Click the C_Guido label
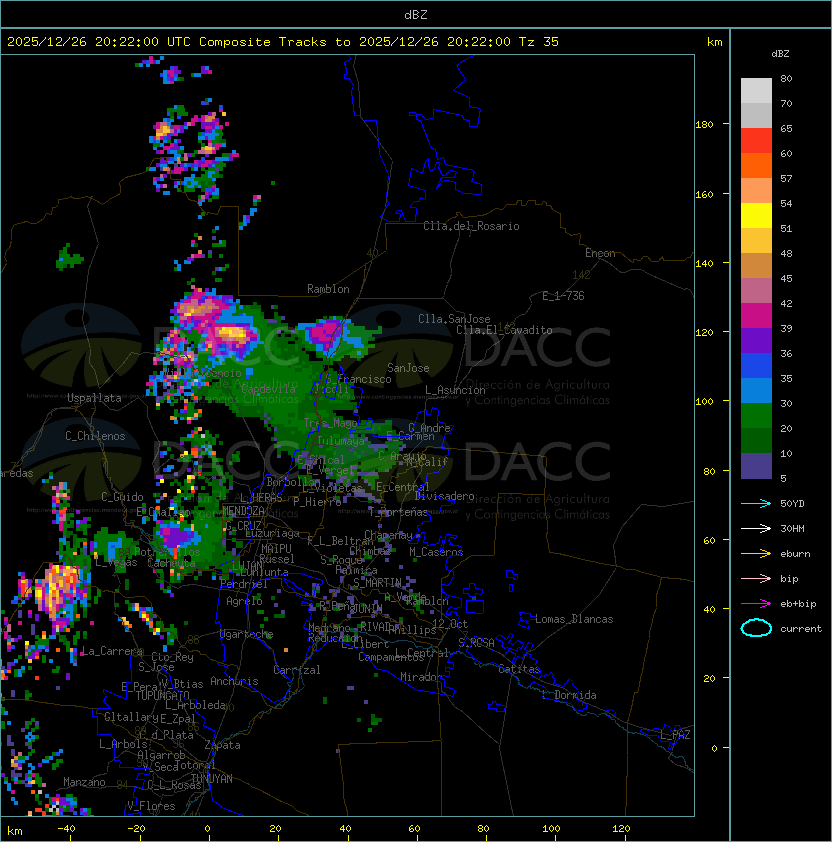The image size is (832, 842). 122,497
